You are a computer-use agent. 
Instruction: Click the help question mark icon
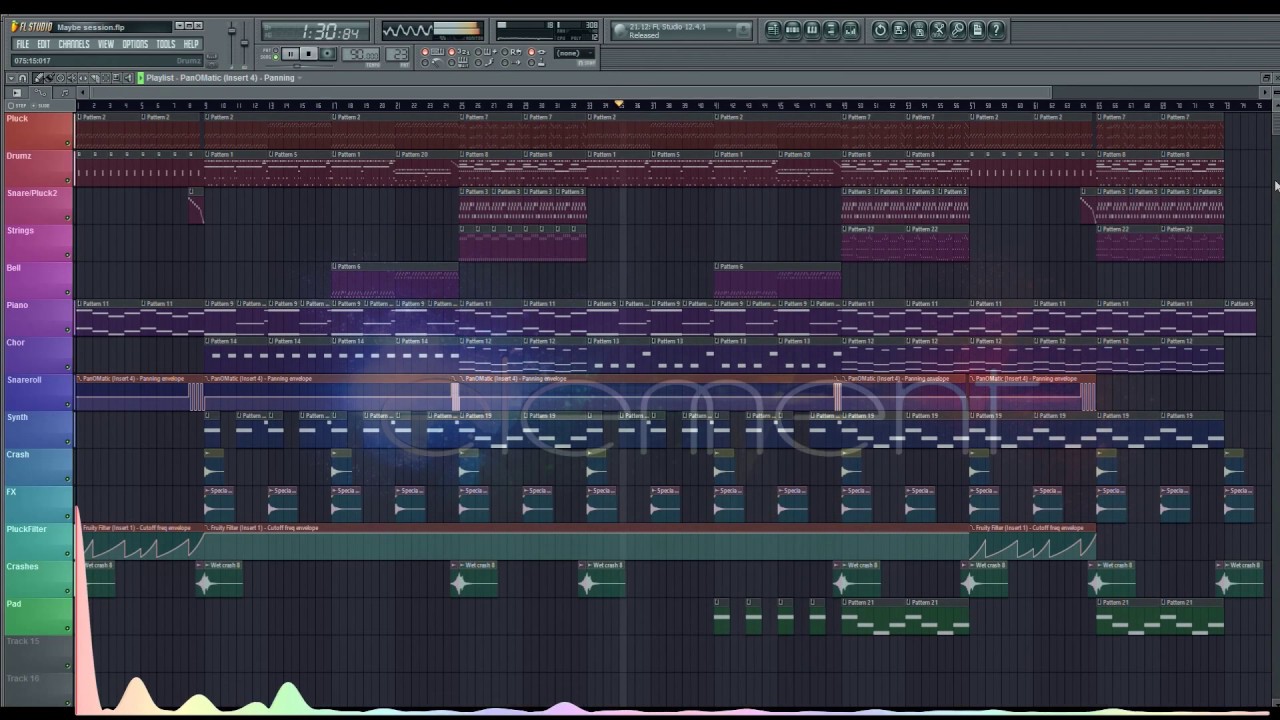point(996,30)
